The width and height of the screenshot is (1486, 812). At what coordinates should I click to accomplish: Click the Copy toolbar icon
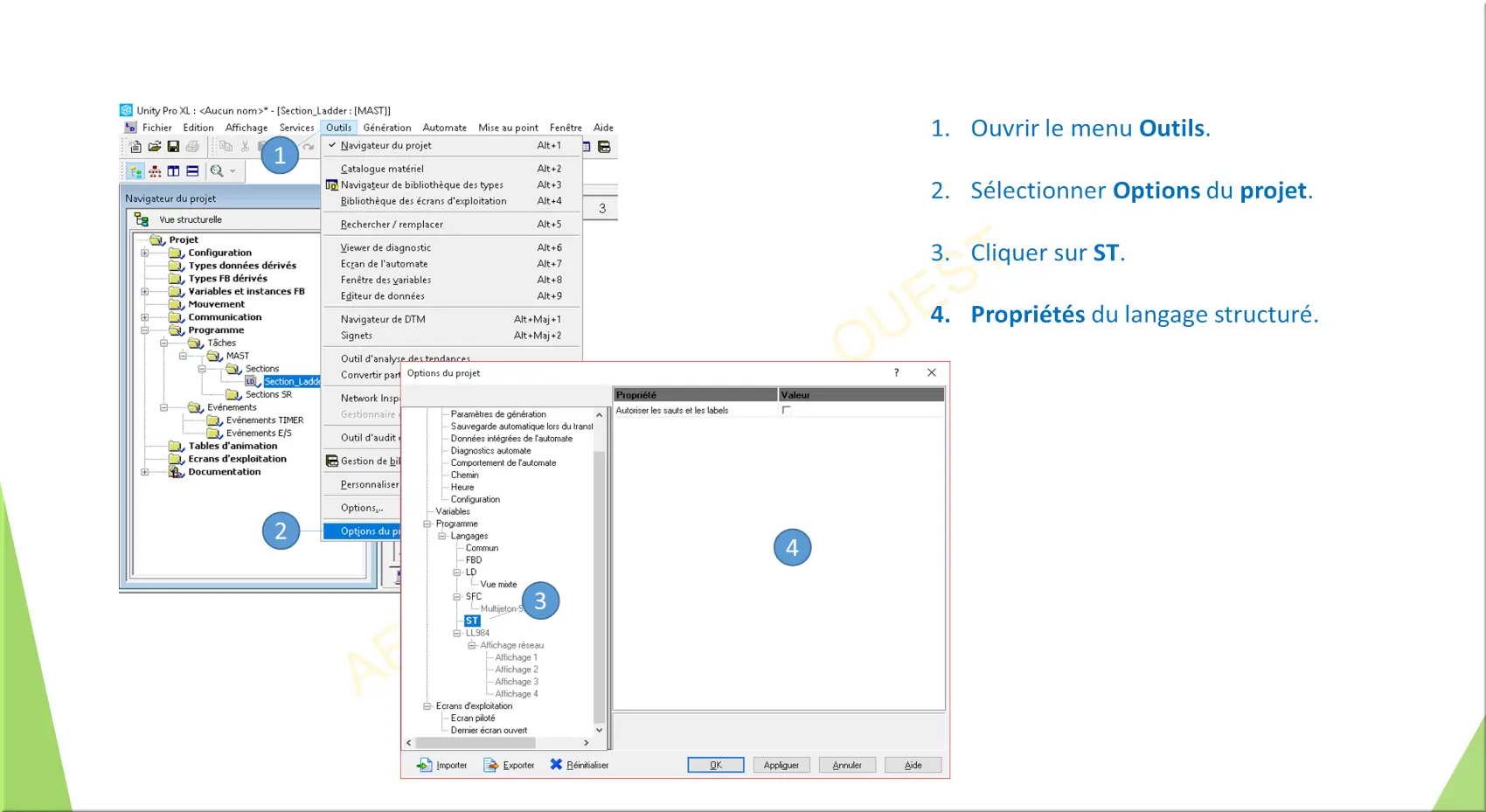click(226, 147)
